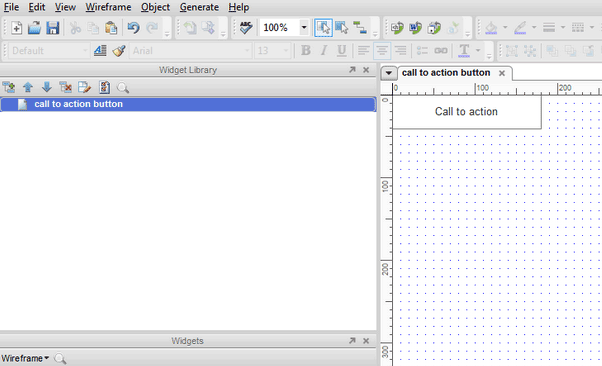This screenshot has height=366, width=602.
Task: Click the line color pen icon
Action: 520,28
